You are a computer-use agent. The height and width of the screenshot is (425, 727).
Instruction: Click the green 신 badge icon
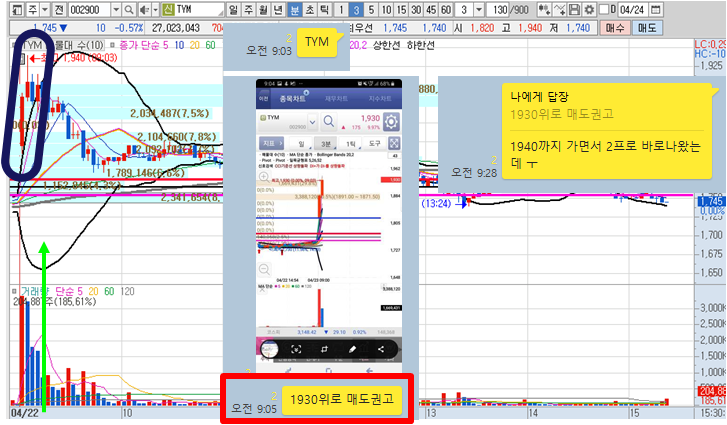coord(168,9)
